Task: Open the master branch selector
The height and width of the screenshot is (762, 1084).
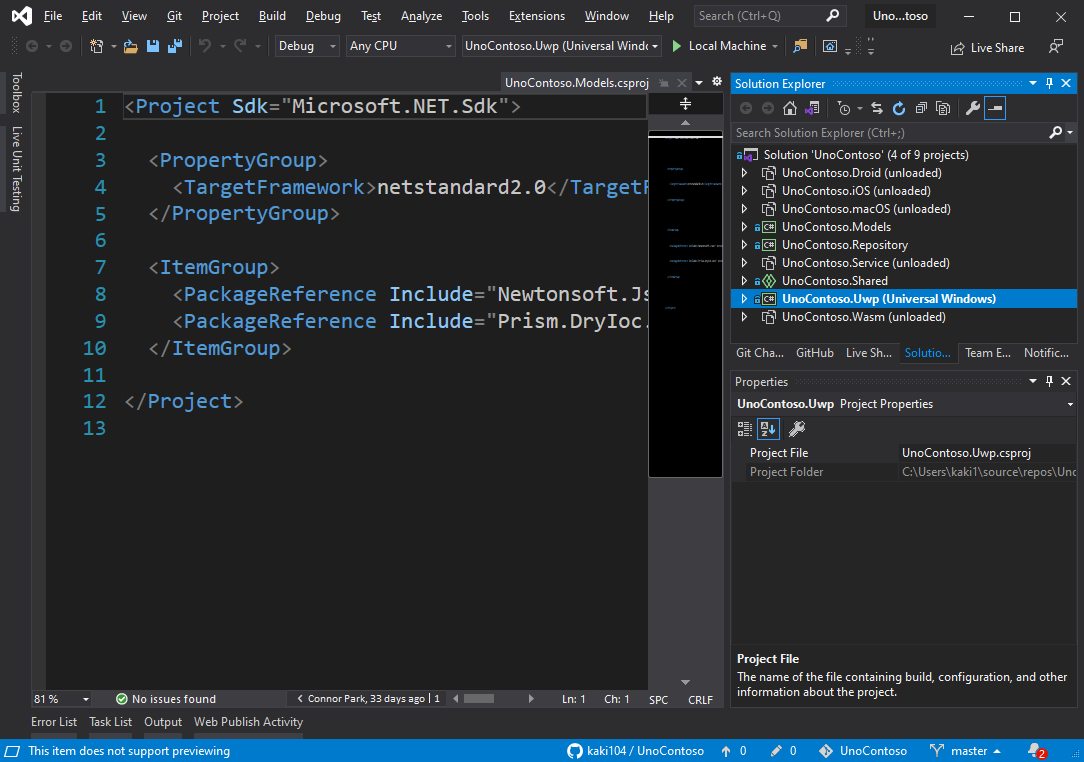Action: point(965,750)
